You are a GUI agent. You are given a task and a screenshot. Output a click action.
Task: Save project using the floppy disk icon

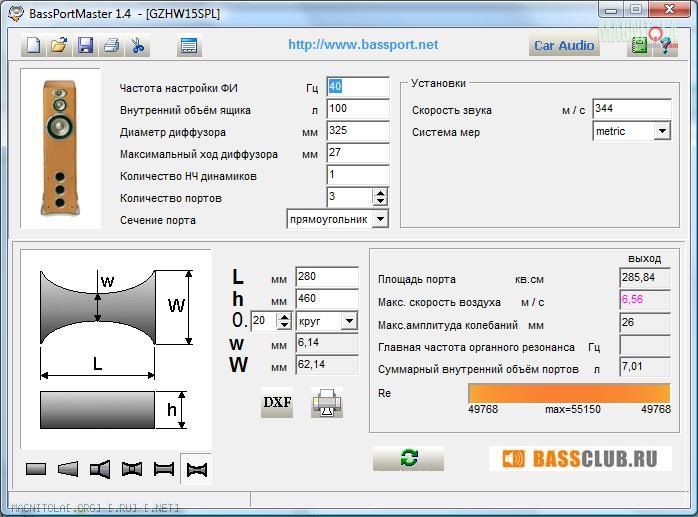(85, 45)
